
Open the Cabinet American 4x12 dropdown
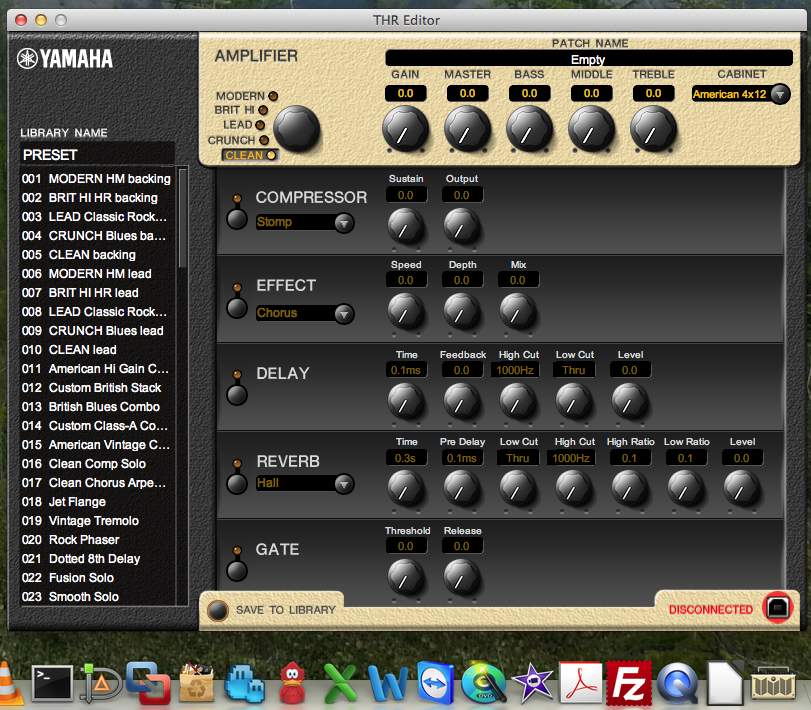[740, 94]
